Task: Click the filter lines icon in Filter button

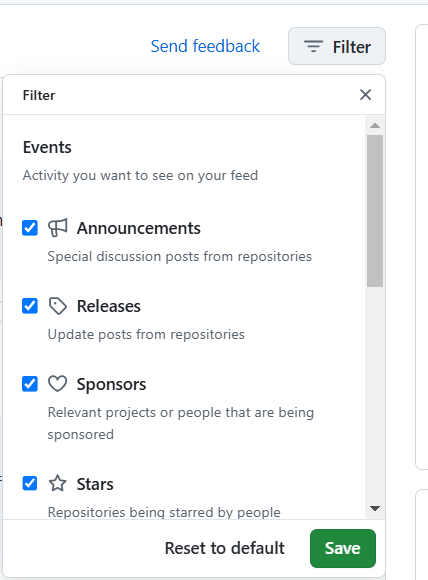Action: tap(313, 47)
